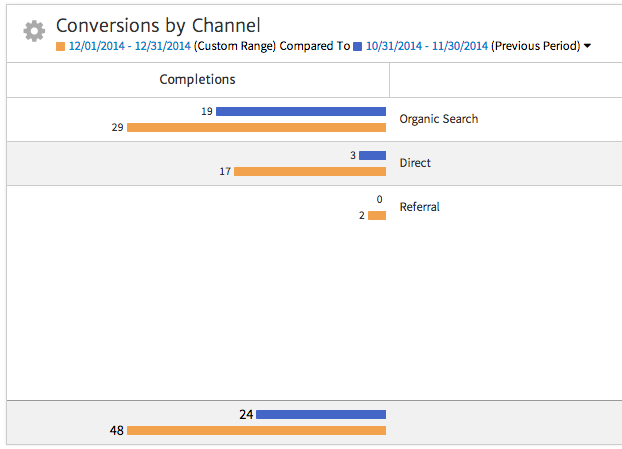Select the Referral channel label
The width and height of the screenshot is (622, 449).
click(x=419, y=207)
